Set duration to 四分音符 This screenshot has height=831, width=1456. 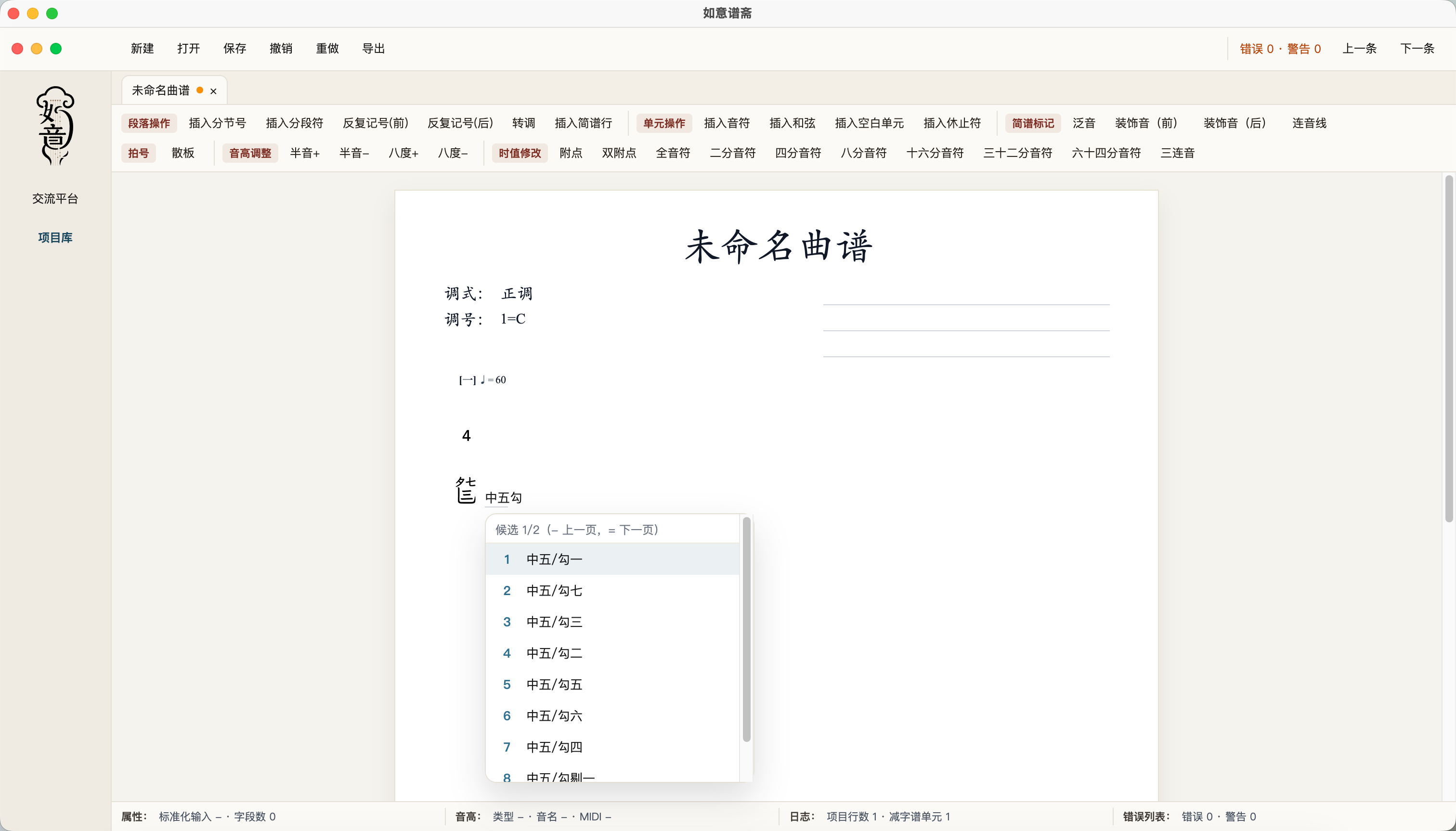pyautogui.click(x=798, y=153)
